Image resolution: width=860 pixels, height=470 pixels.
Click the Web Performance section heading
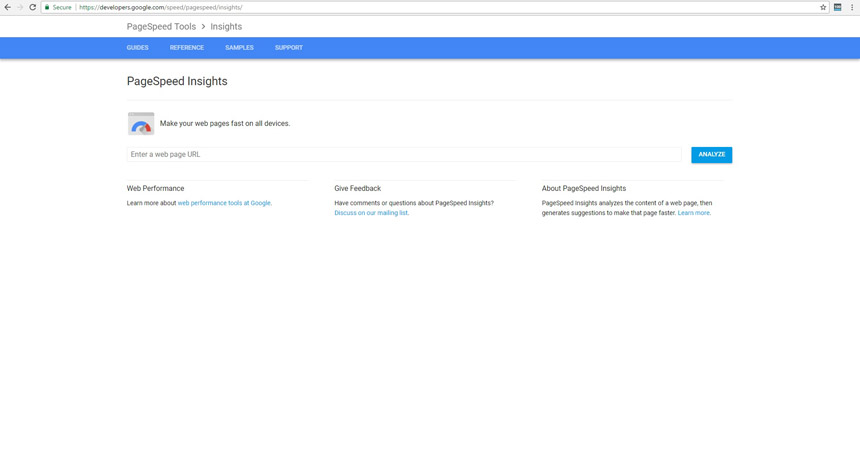coord(155,188)
